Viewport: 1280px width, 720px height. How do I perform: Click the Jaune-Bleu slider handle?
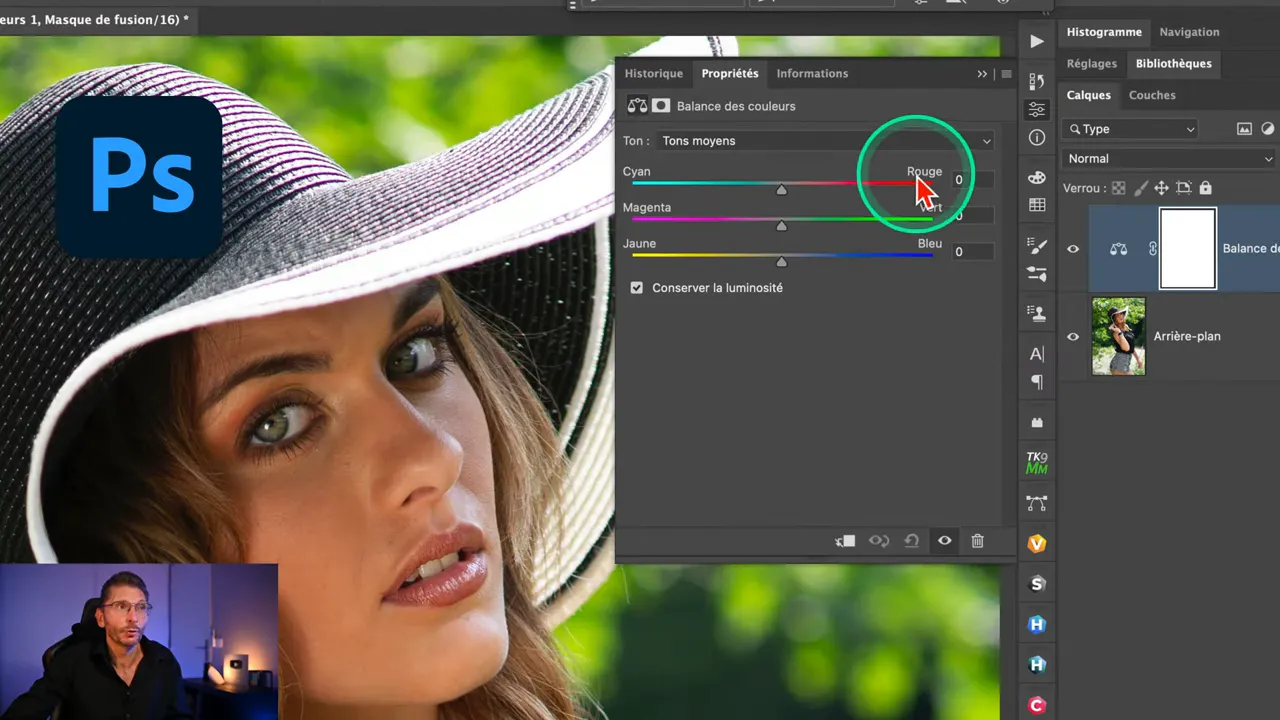pyautogui.click(x=782, y=262)
